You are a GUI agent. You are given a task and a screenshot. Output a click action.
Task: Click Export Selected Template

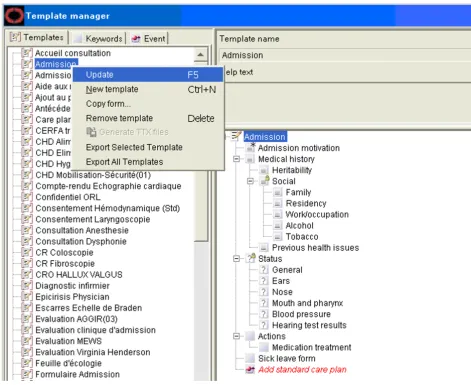[x=148, y=147]
